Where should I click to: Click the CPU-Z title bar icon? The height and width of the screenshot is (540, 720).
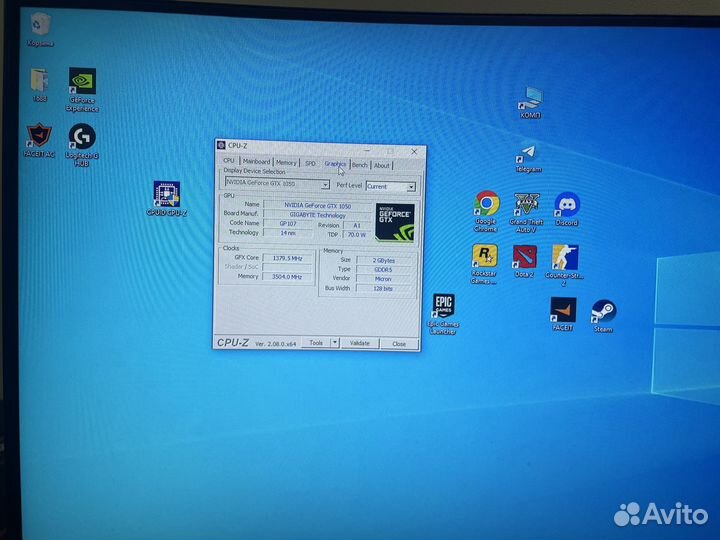pos(221,145)
